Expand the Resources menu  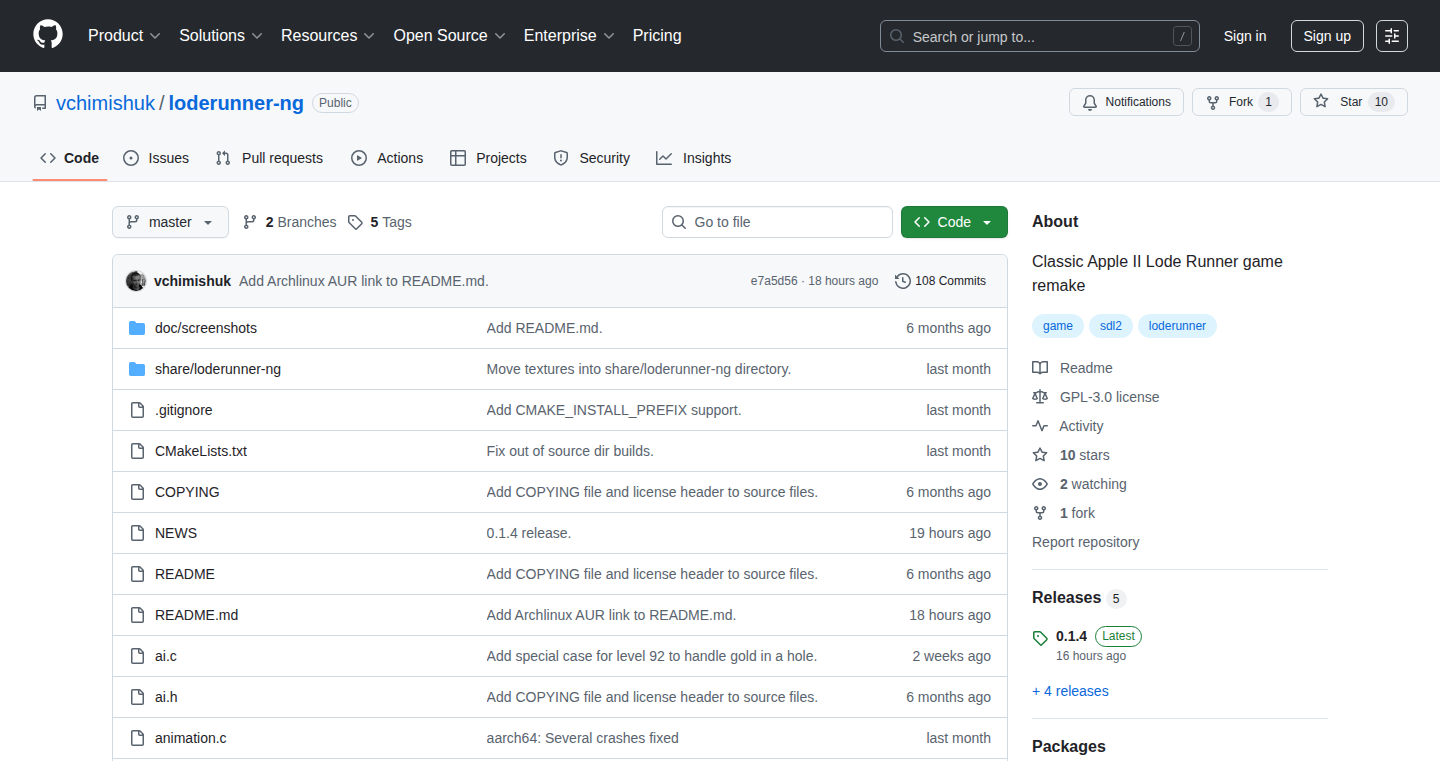328,35
